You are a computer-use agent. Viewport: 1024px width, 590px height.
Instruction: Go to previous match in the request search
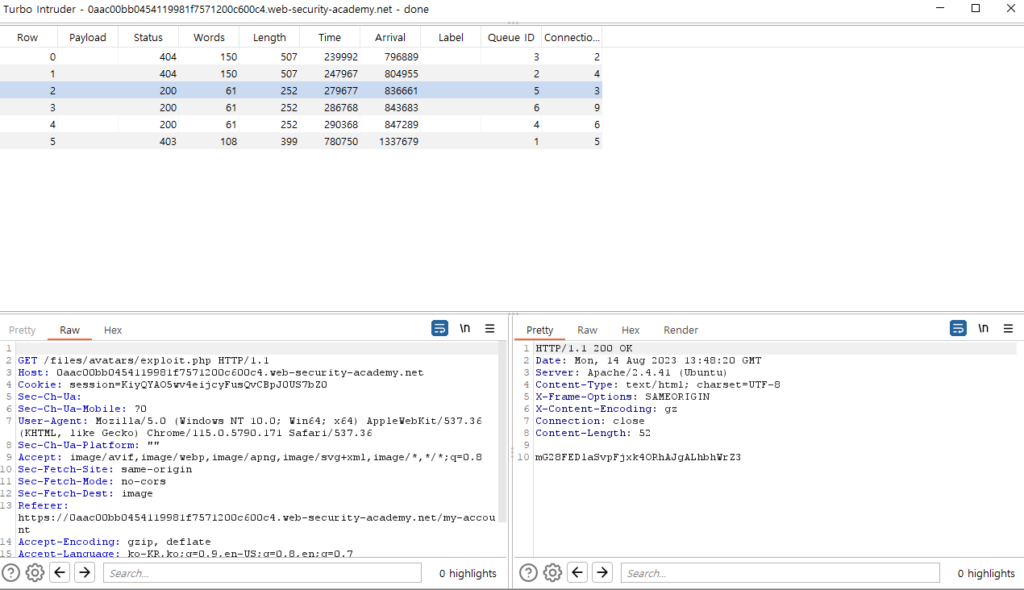tap(60, 573)
